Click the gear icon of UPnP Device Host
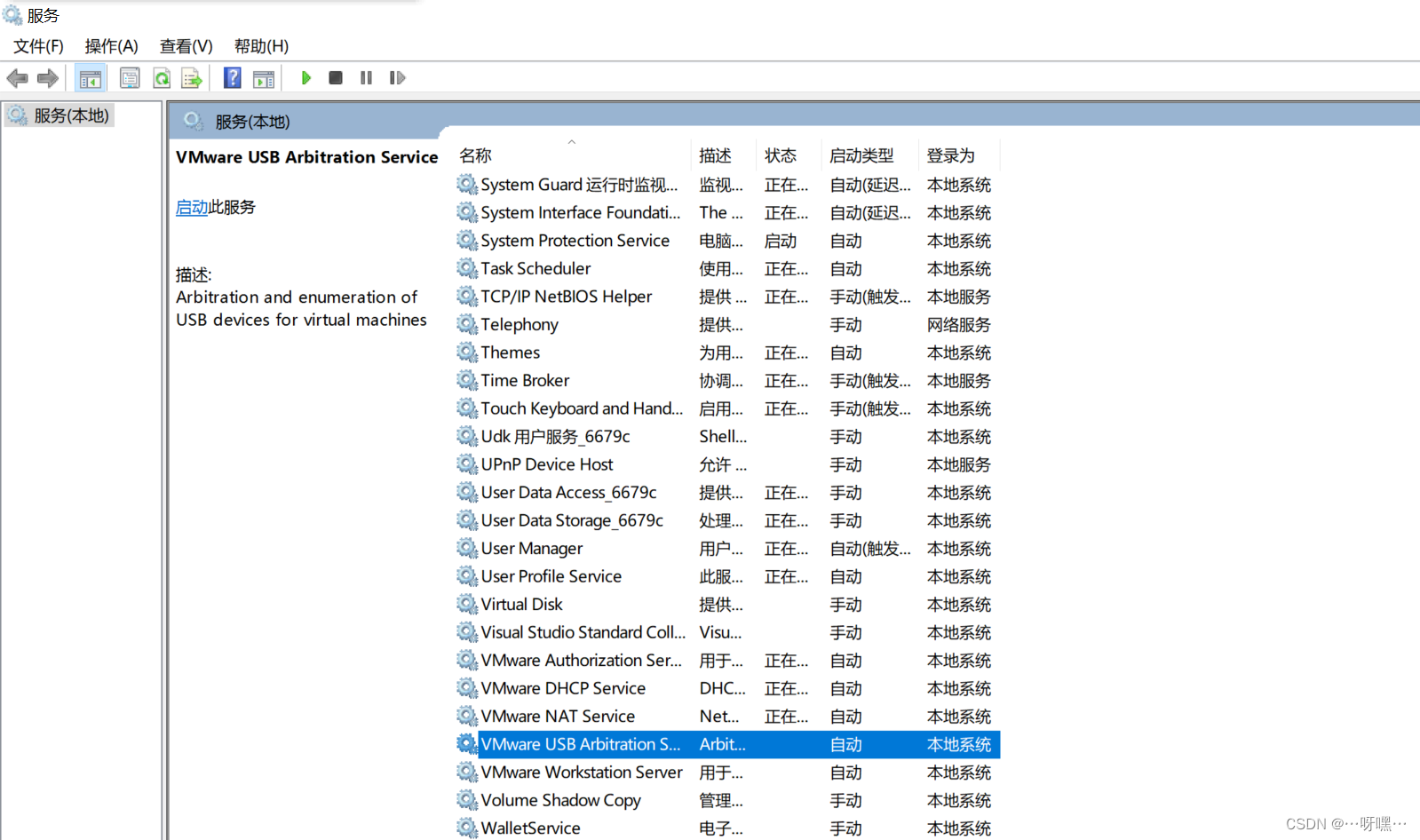1420x840 pixels. point(467,464)
